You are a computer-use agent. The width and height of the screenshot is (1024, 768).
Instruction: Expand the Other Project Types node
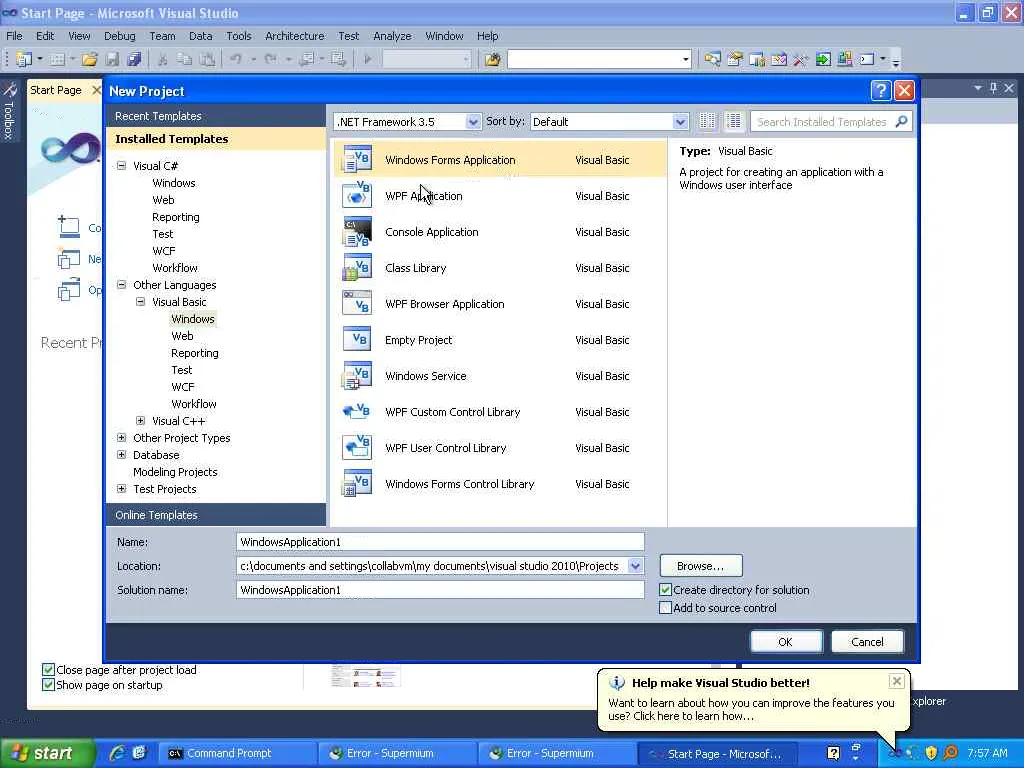(121, 437)
